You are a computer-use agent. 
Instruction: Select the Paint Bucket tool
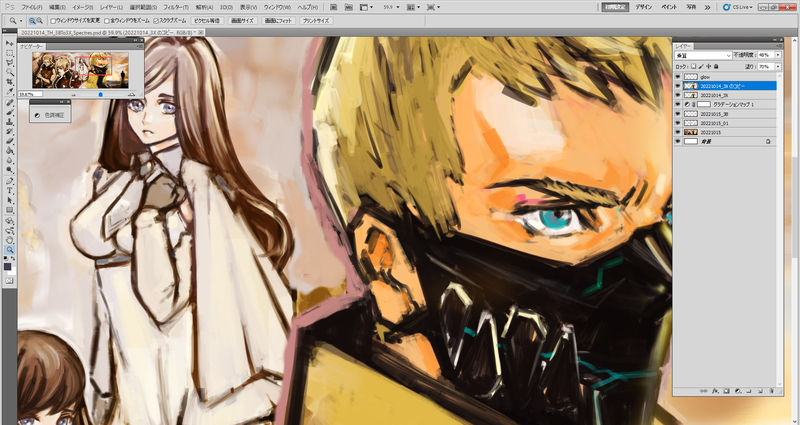(x=10, y=151)
